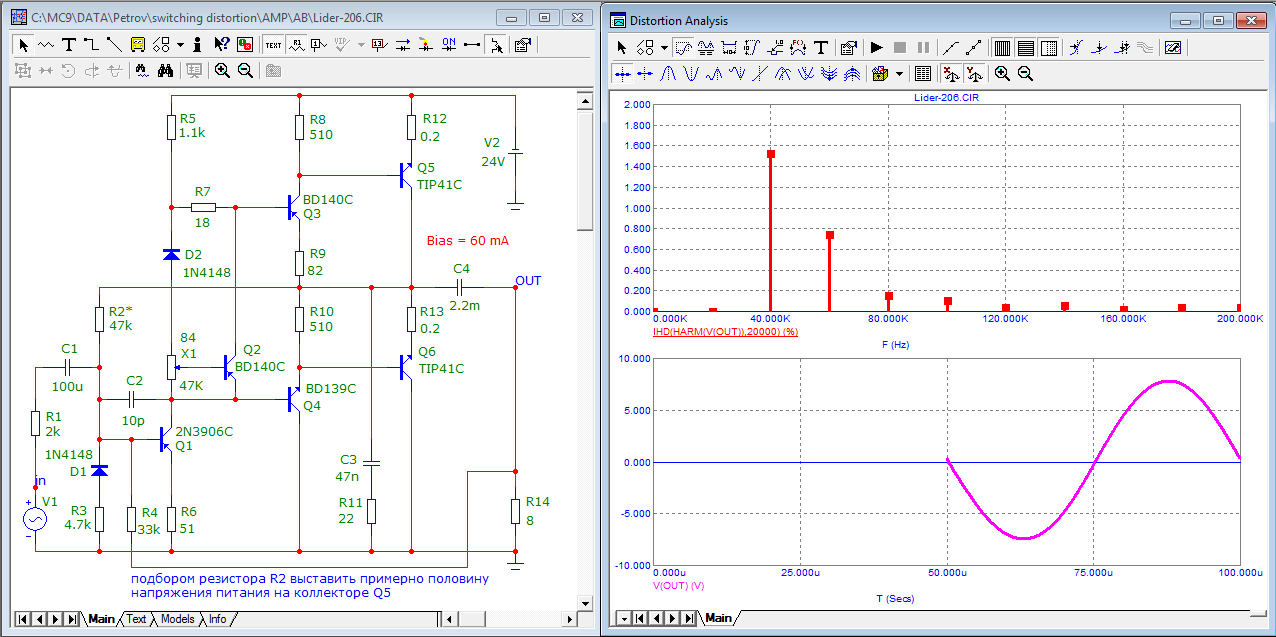Click the Peak cursor function icon
This screenshot has height=637, width=1276.
669,73
